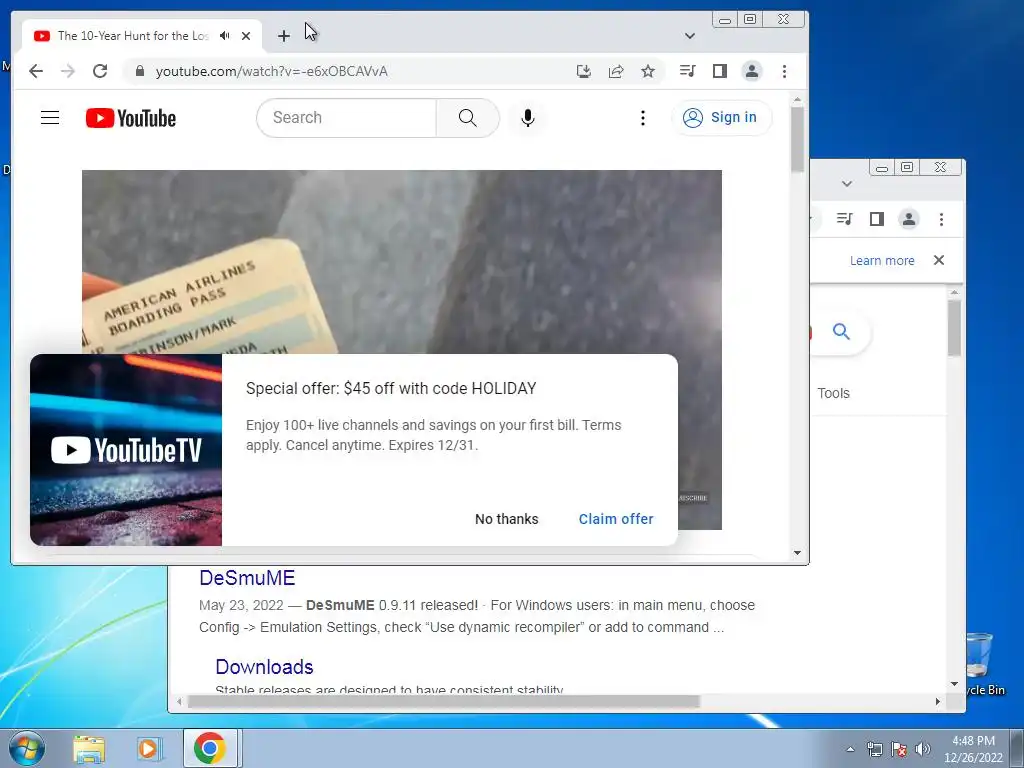Screen dimensions: 1024x768
Task: Dismiss the Learn more infobar
Action: coord(939,260)
